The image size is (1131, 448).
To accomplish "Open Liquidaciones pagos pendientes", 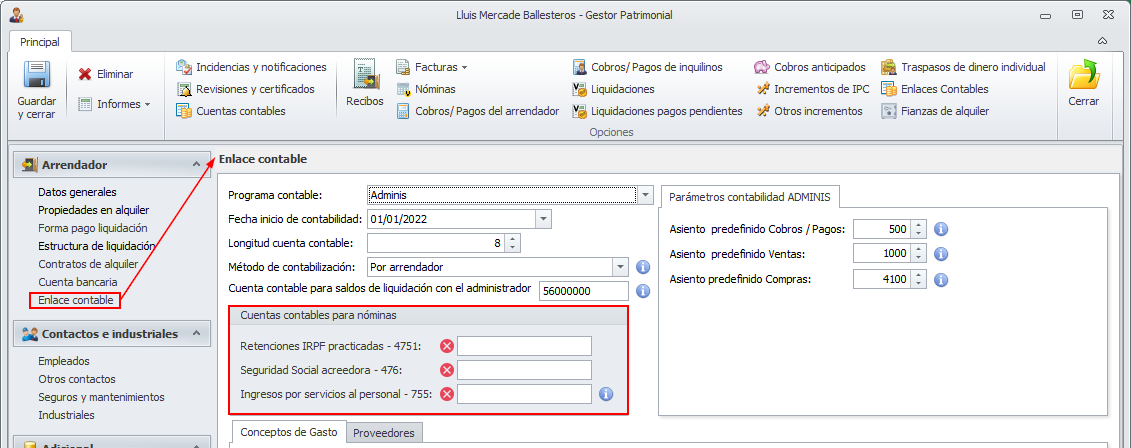I will pos(657,111).
